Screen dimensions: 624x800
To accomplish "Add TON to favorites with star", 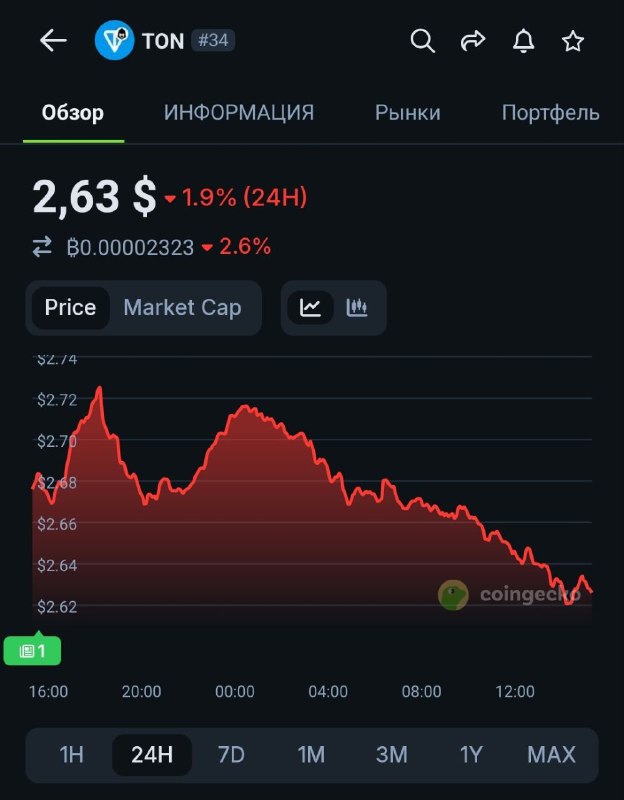I will (573, 41).
